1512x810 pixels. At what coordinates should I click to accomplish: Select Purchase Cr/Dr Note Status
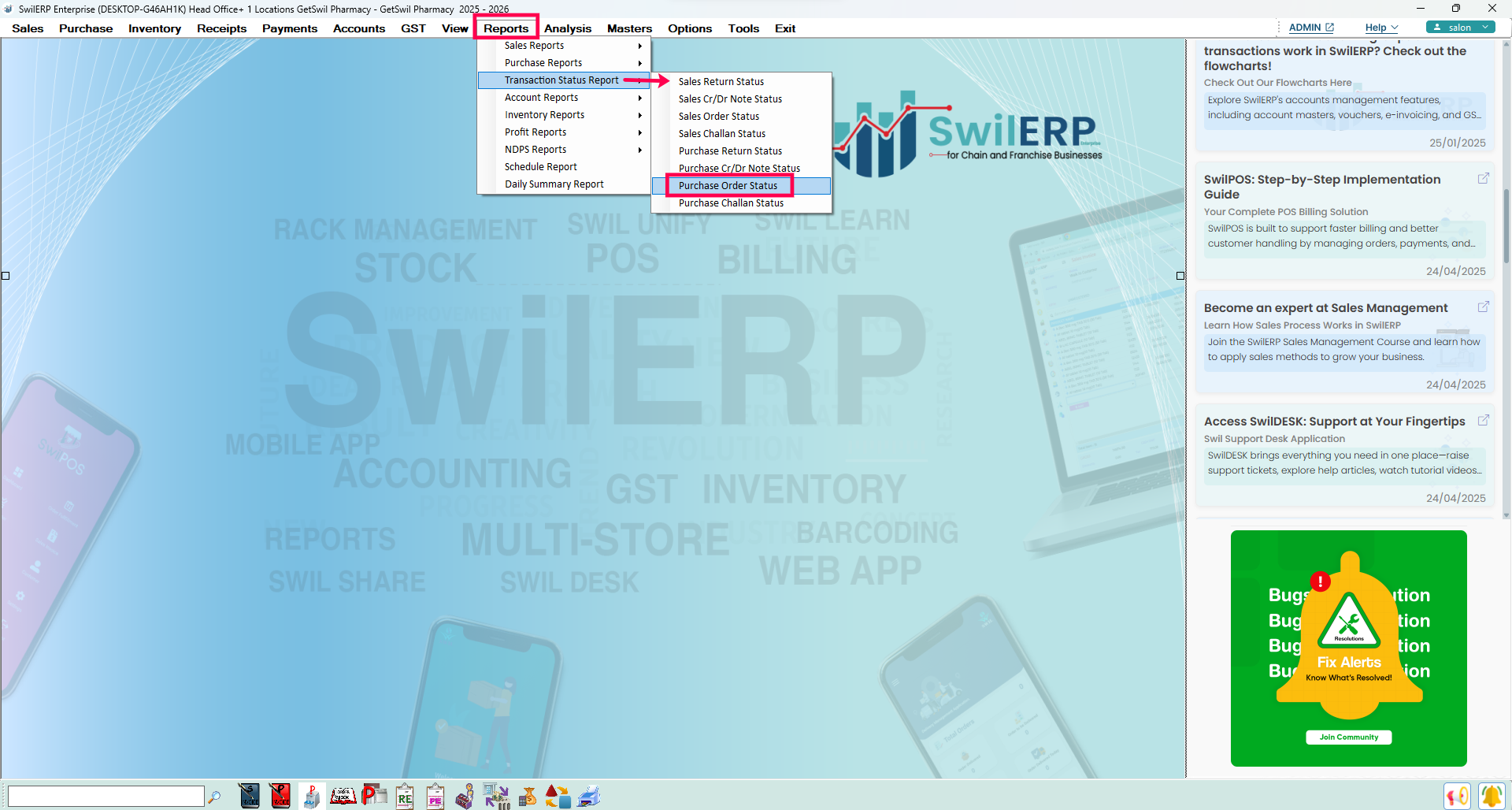coord(741,169)
